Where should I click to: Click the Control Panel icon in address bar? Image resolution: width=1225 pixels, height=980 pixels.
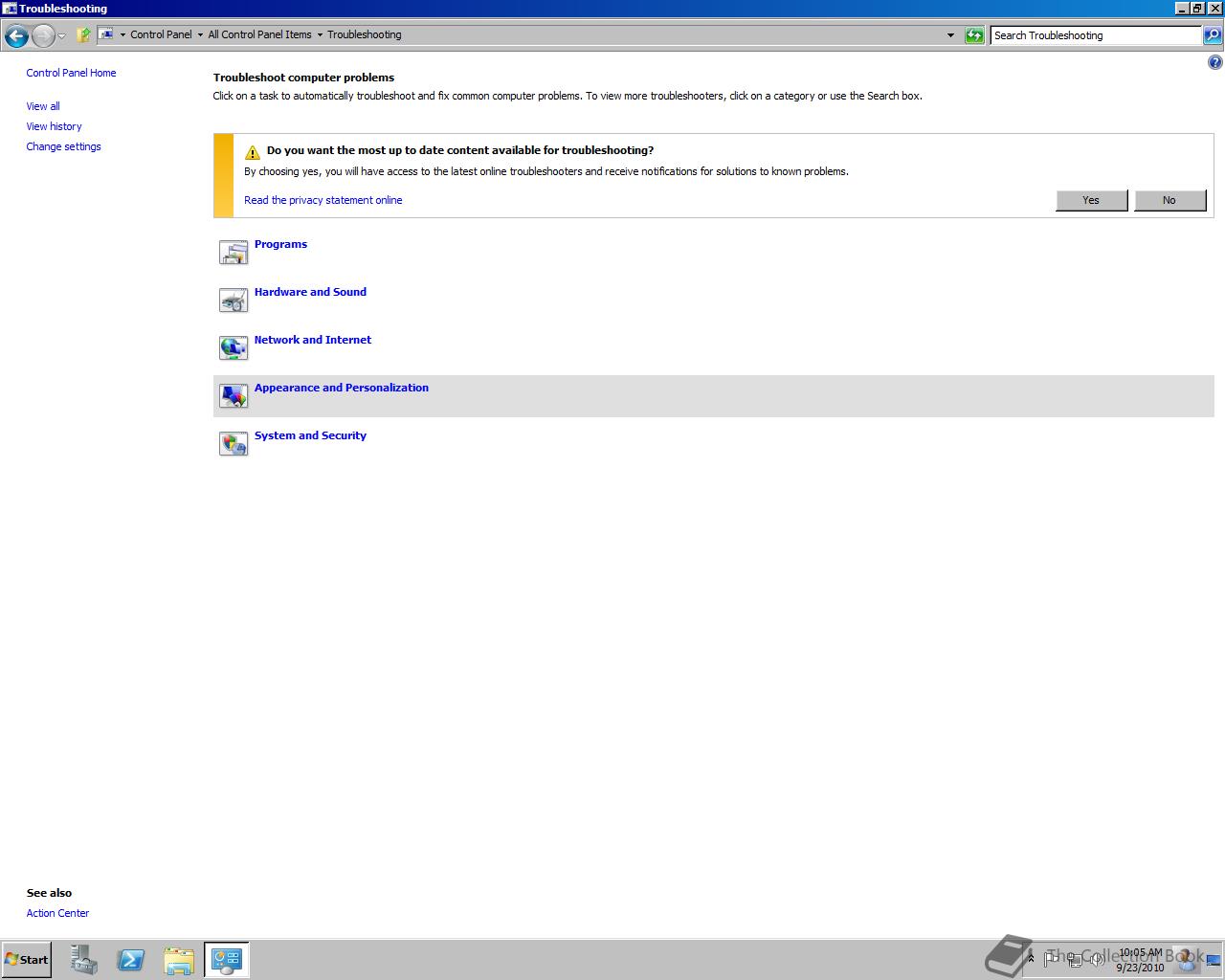[x=106, y=34]
